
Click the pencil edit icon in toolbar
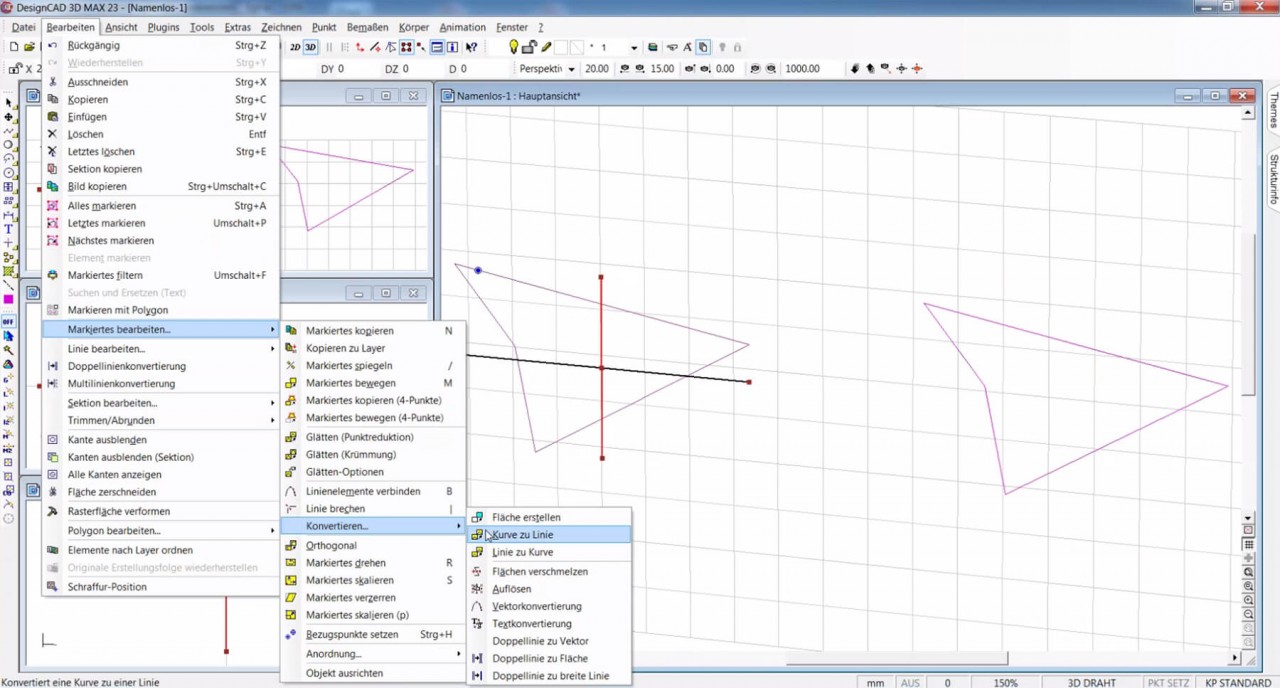click(545, 47)
